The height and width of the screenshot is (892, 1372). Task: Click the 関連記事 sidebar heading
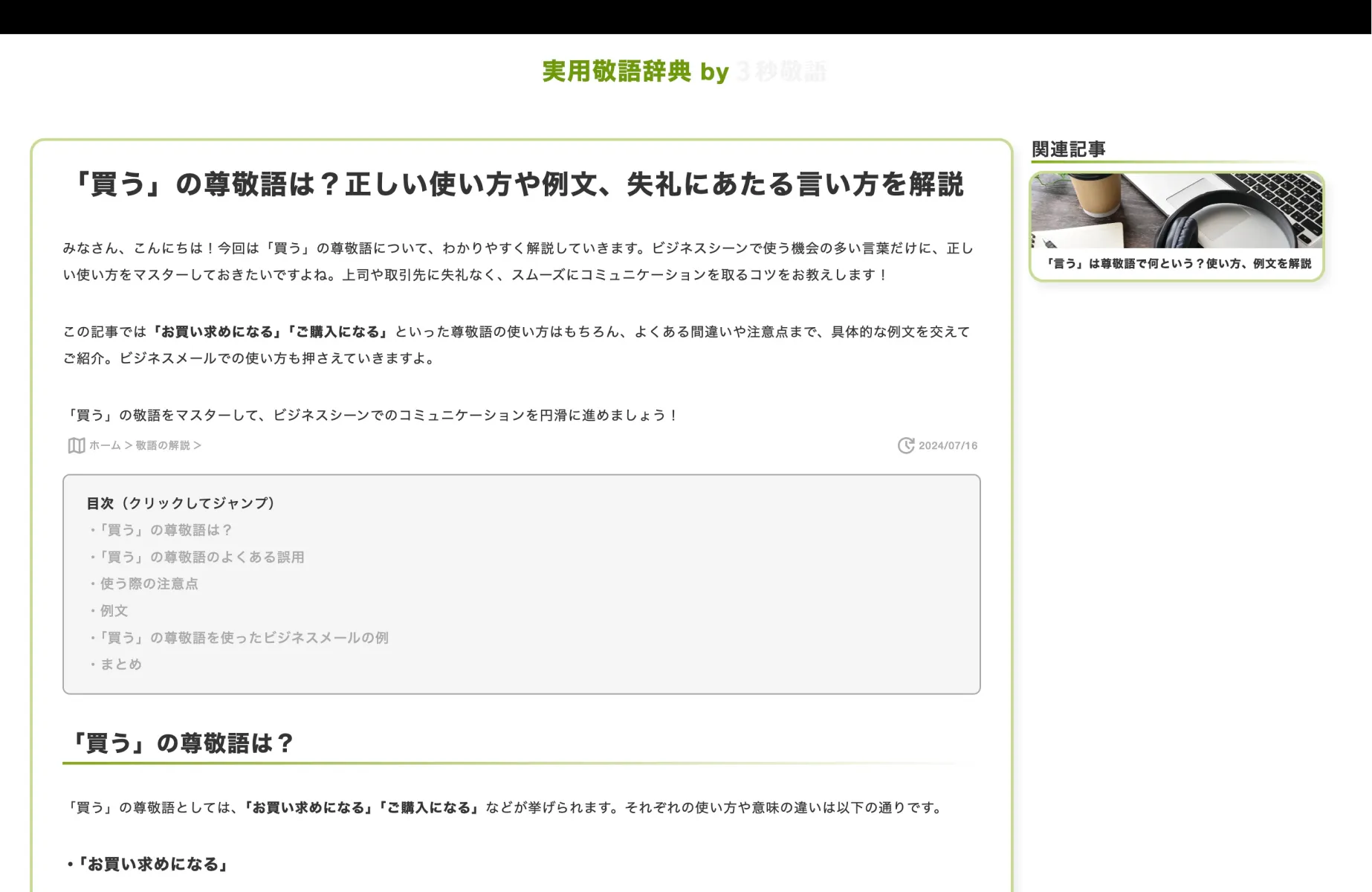(1068, 149)
